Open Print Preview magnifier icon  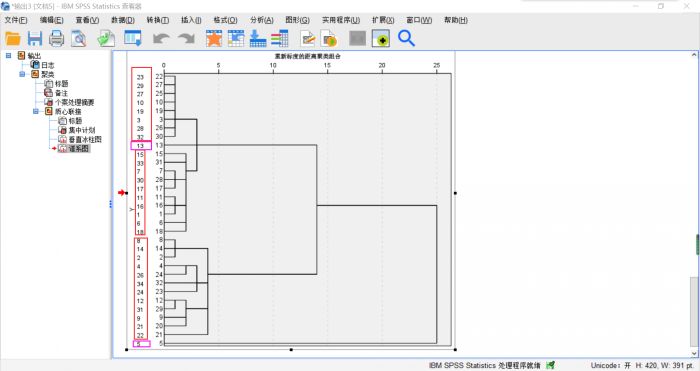point(79,38)
